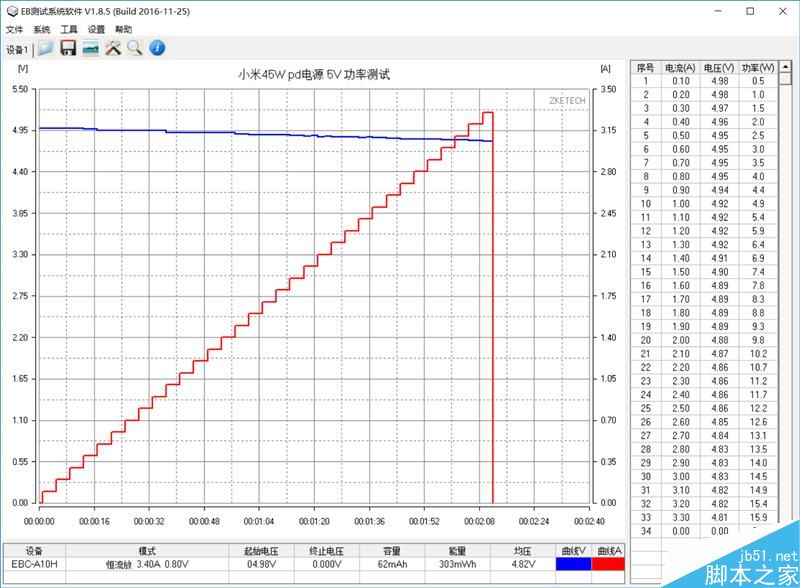This screenshot has height=588, width=800.
Task: Select the 4.82V average voltage cell
Action: coord(522,564)
